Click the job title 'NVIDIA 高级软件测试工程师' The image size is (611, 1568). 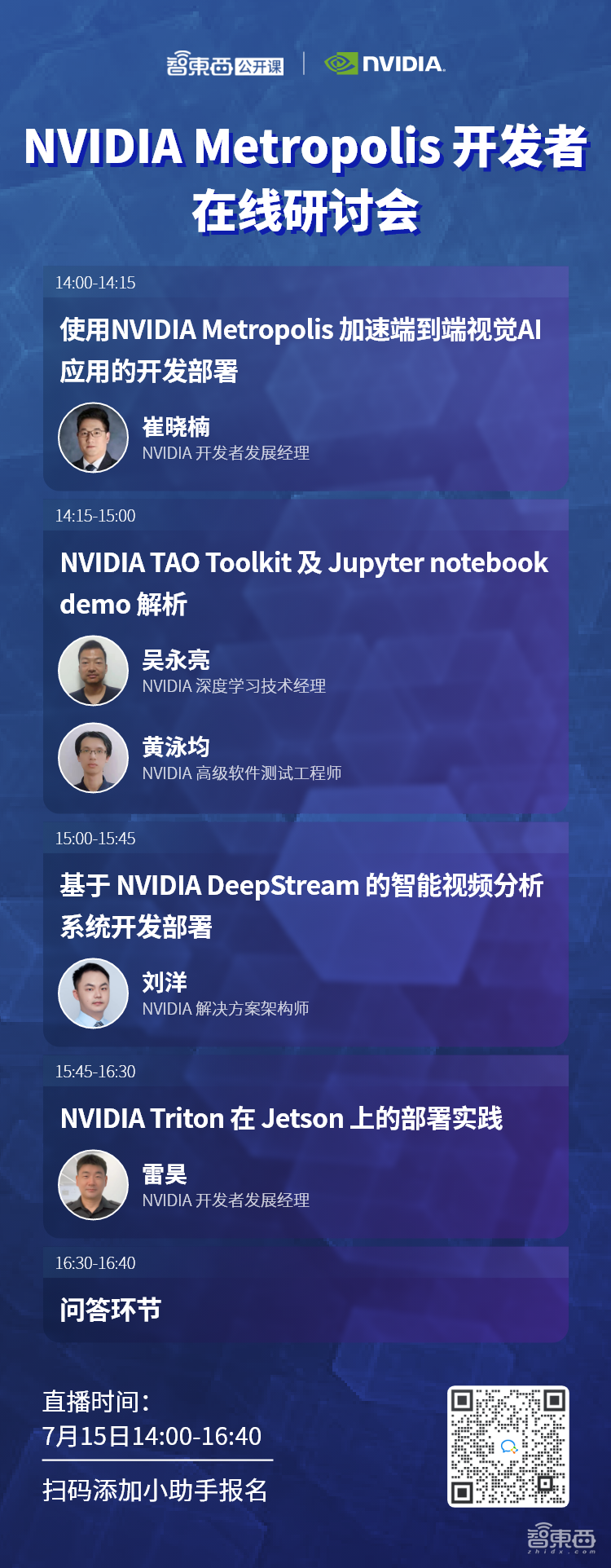point(242,773)
